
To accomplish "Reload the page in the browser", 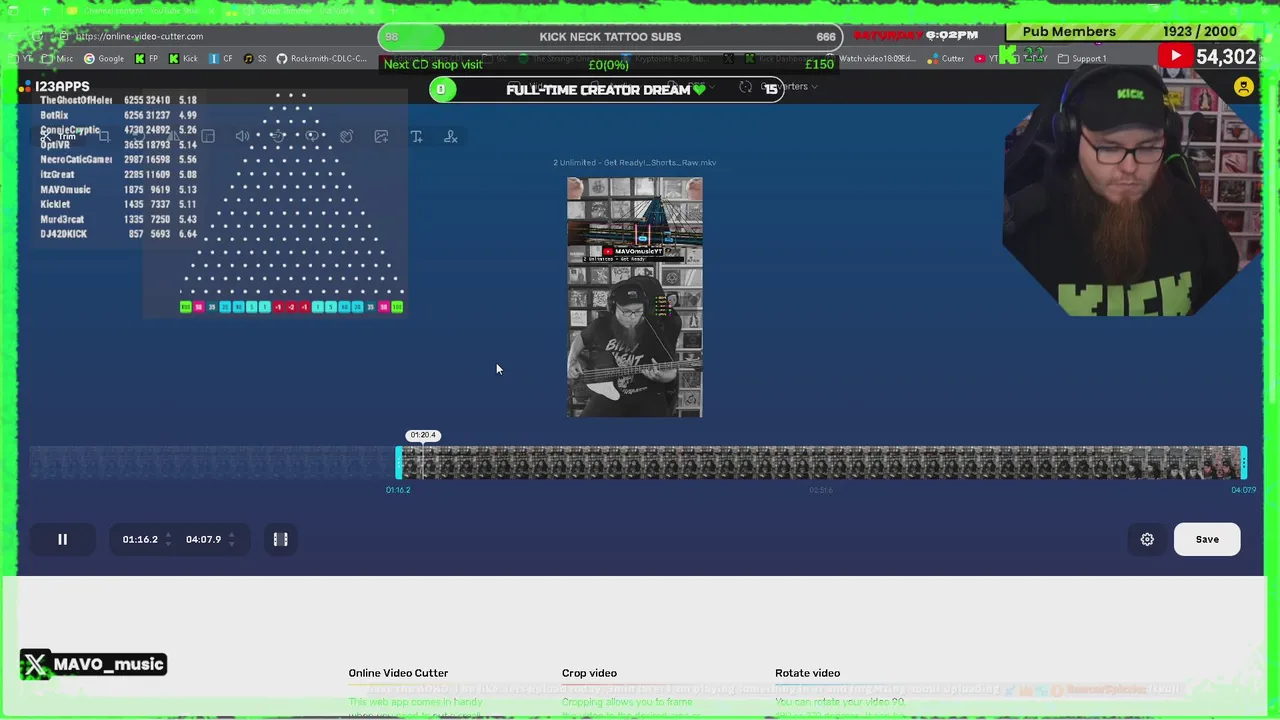I will pyautogui.click(x=37, y=36).
